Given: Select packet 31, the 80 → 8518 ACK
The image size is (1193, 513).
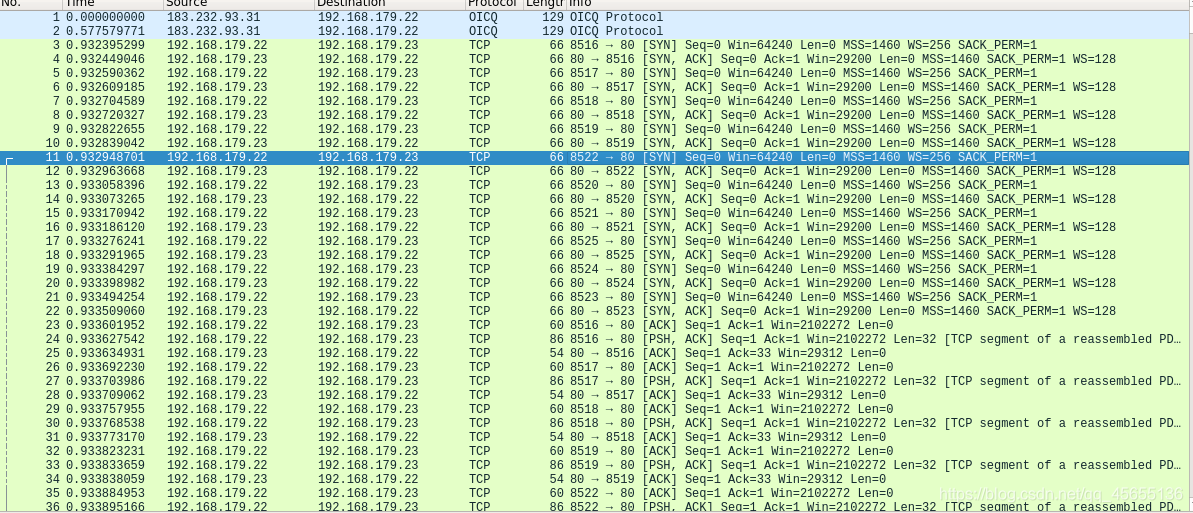Looking at the screenshot, I should pyautogui.click(x=596, y=437).
